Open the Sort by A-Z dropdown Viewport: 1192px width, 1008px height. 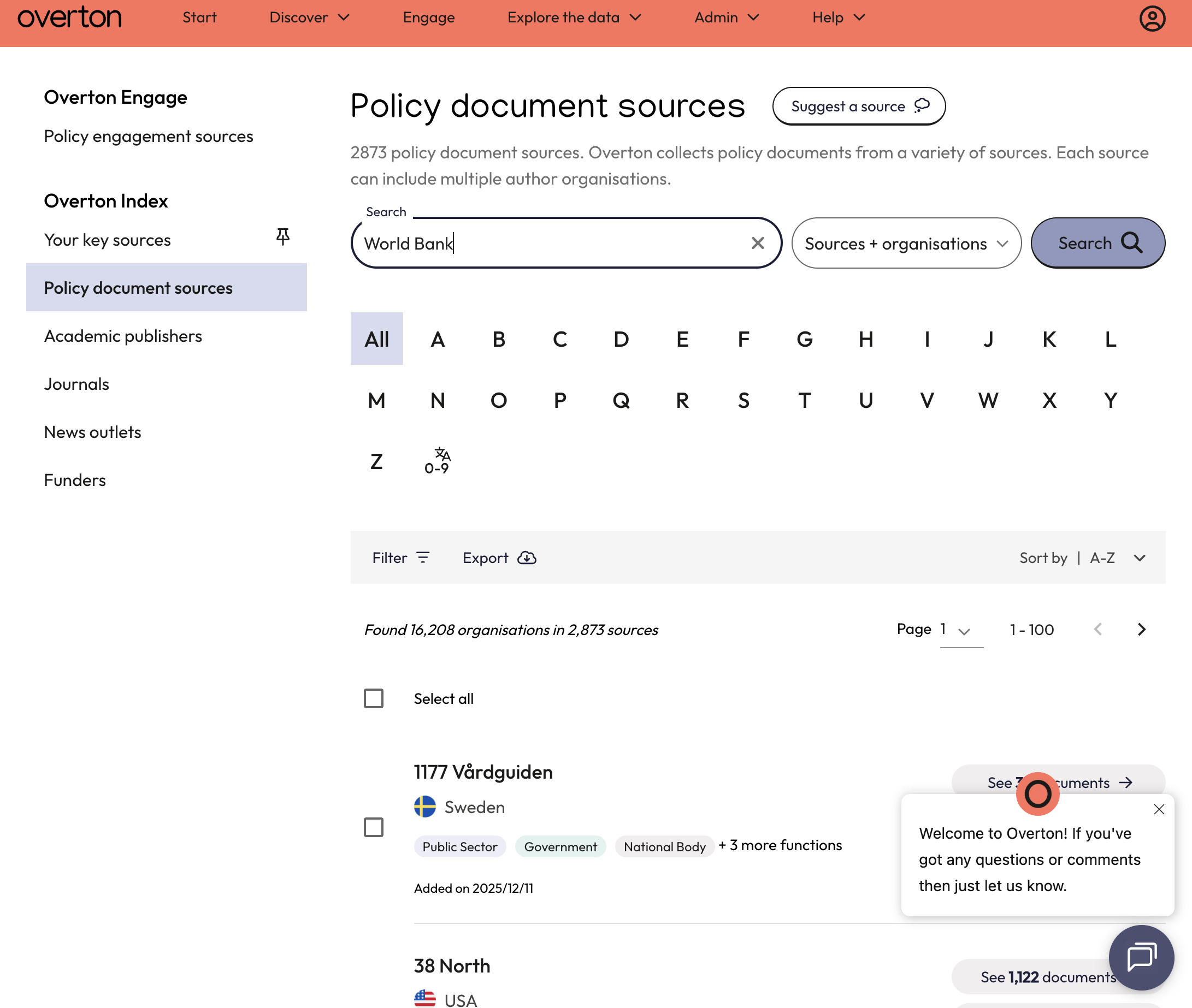1083,558
